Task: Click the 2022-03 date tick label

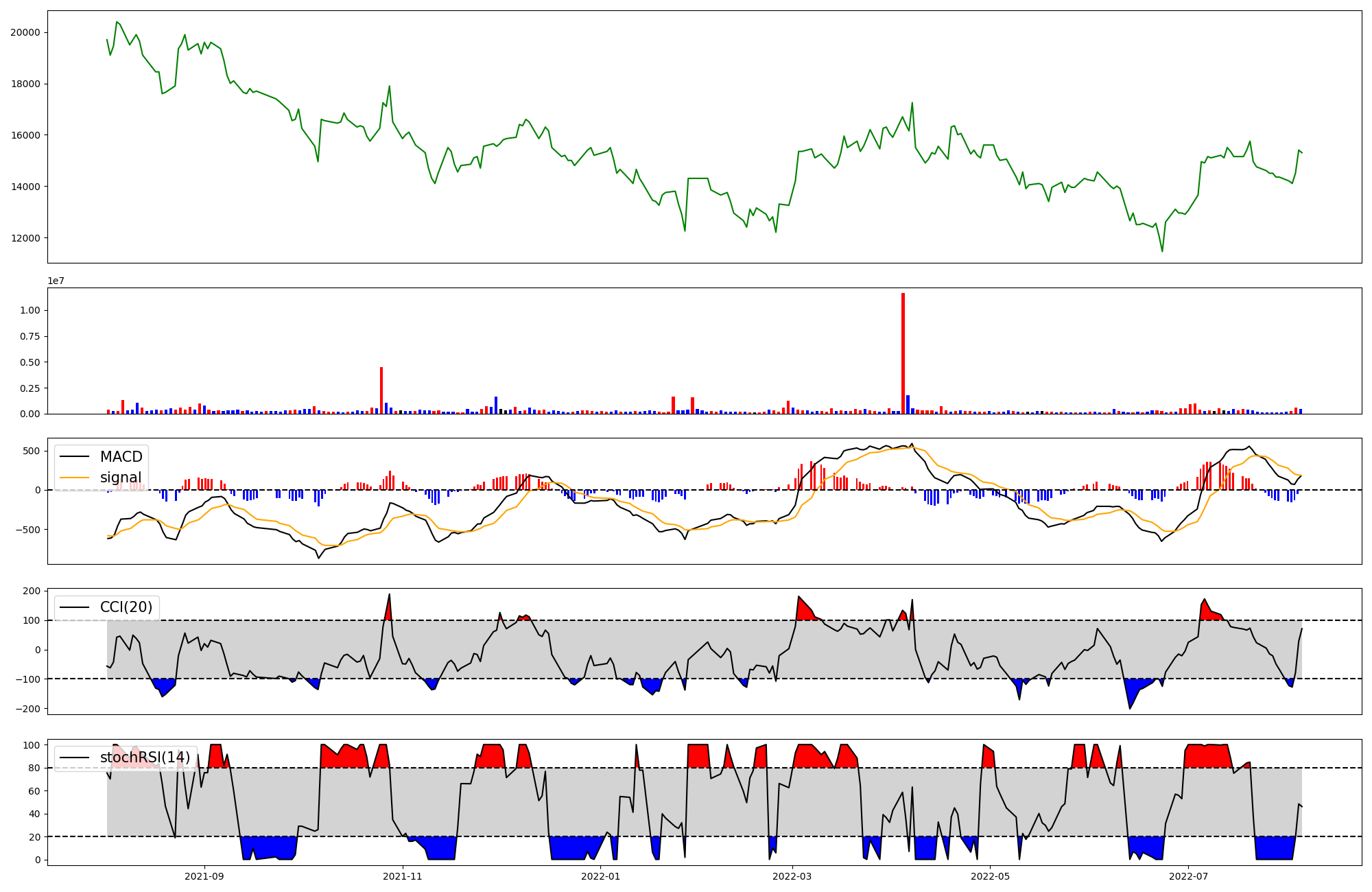Action: coord(792,876)
